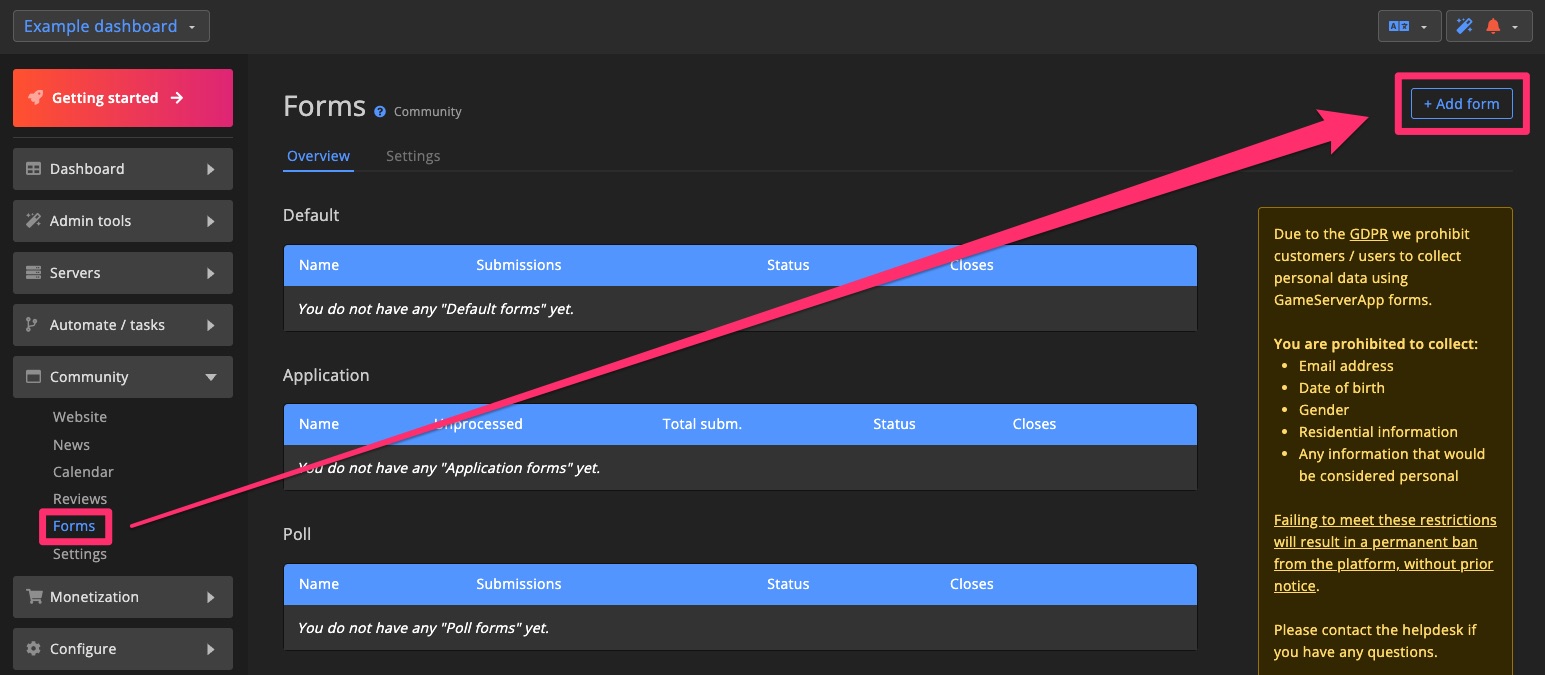The height and width of the screenshot is (675, 1545).
Task: Click the magic wand icon in the top bar
Action: click(1463, 25)
